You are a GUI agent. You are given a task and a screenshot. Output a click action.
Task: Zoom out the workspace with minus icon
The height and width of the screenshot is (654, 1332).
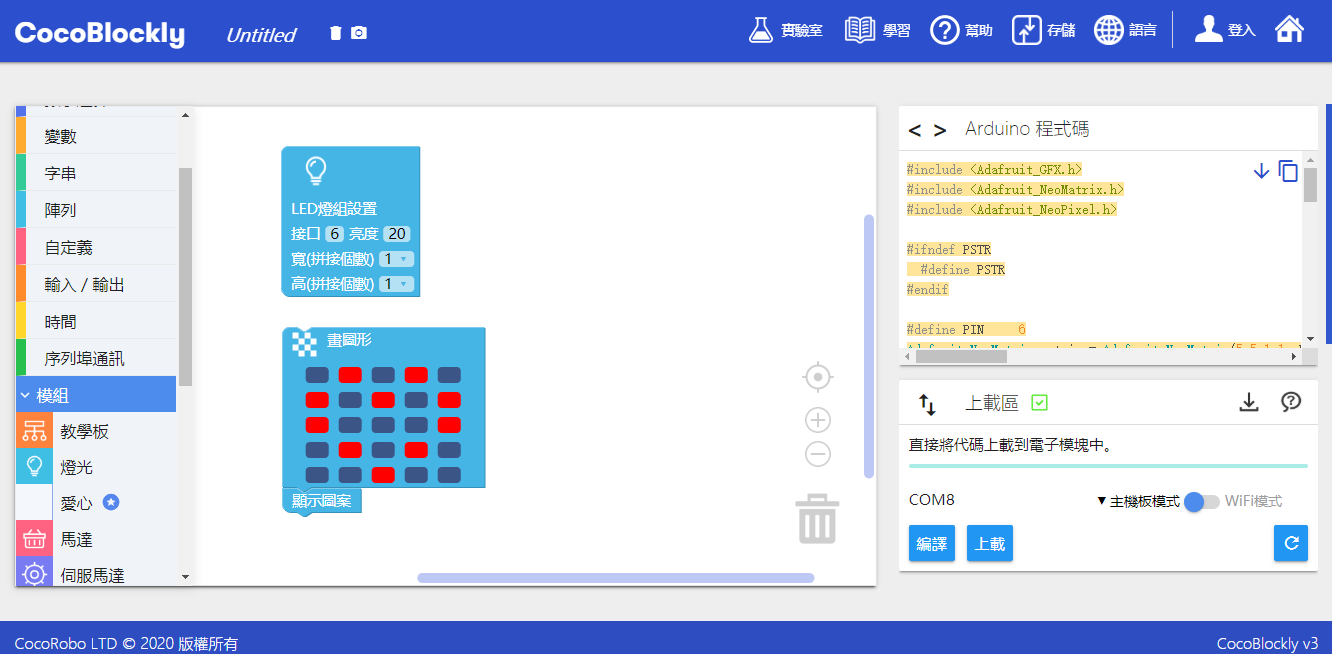pyautogui.click(x=818, y=454)
